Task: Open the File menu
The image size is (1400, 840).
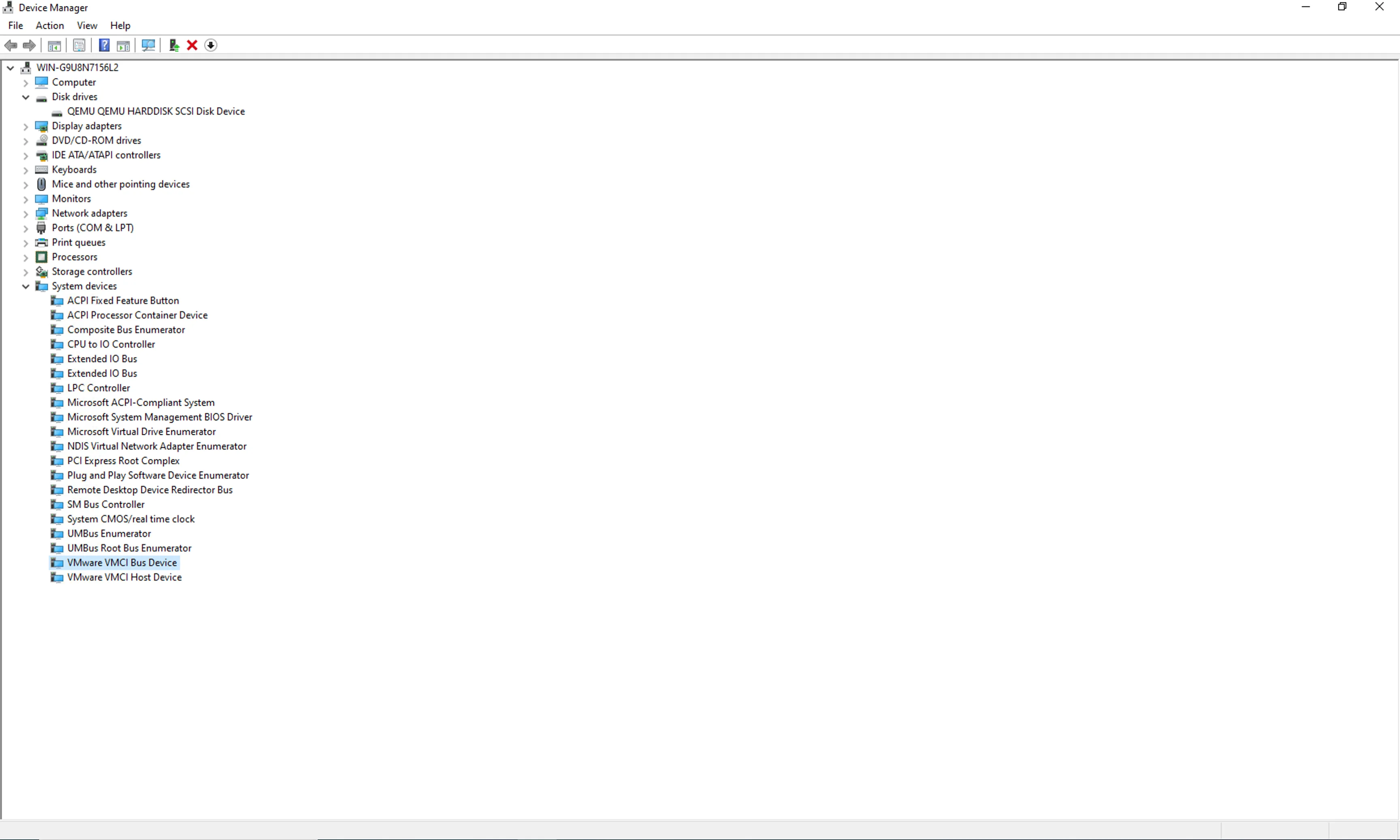Action: 15,25
